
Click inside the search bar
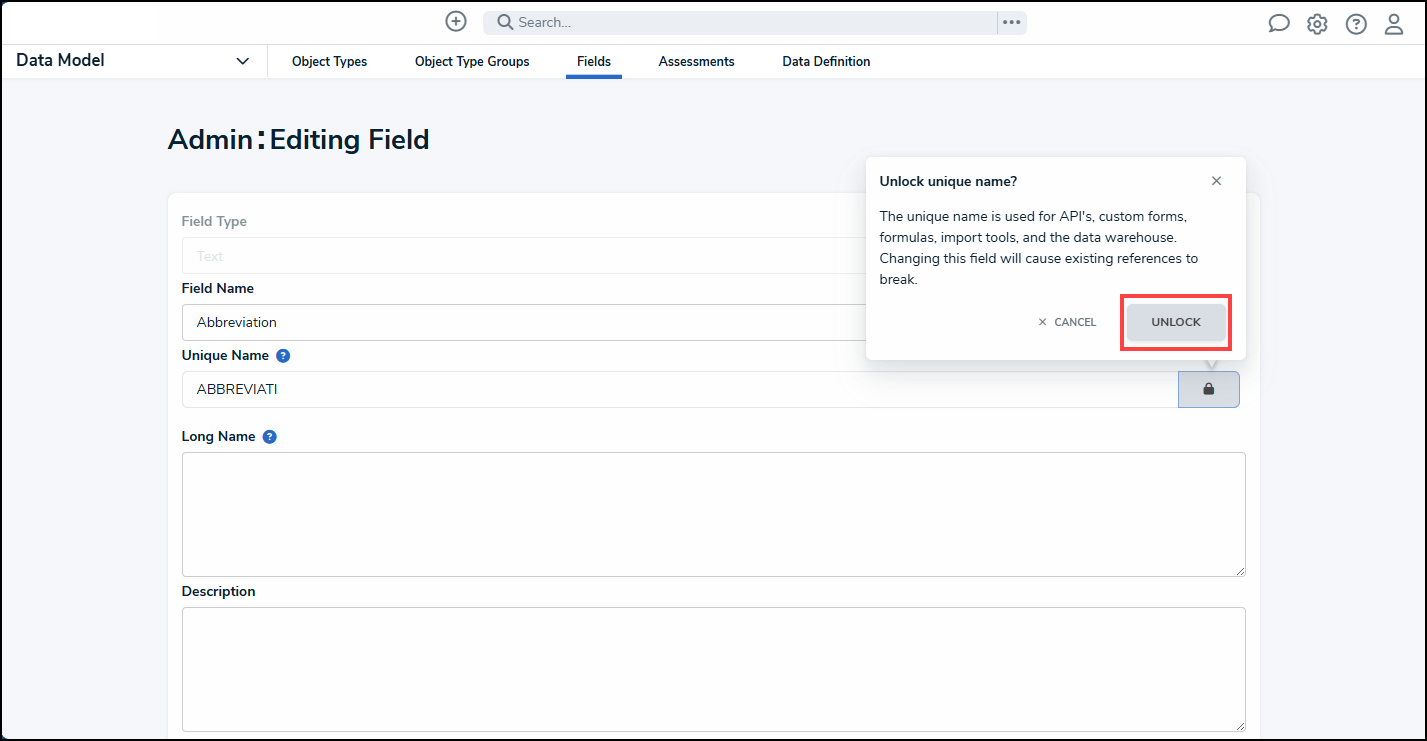[740, 22]
